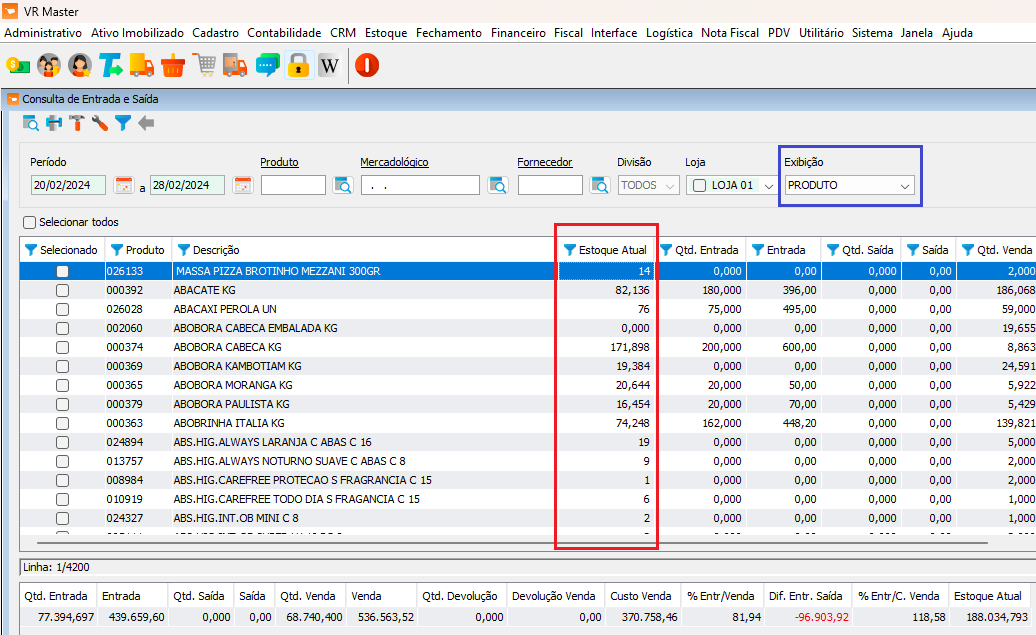The image size is (1036, 635).
Task: Open the Ajuda menu
Action: pyautogui.click(x=957, y=32)
